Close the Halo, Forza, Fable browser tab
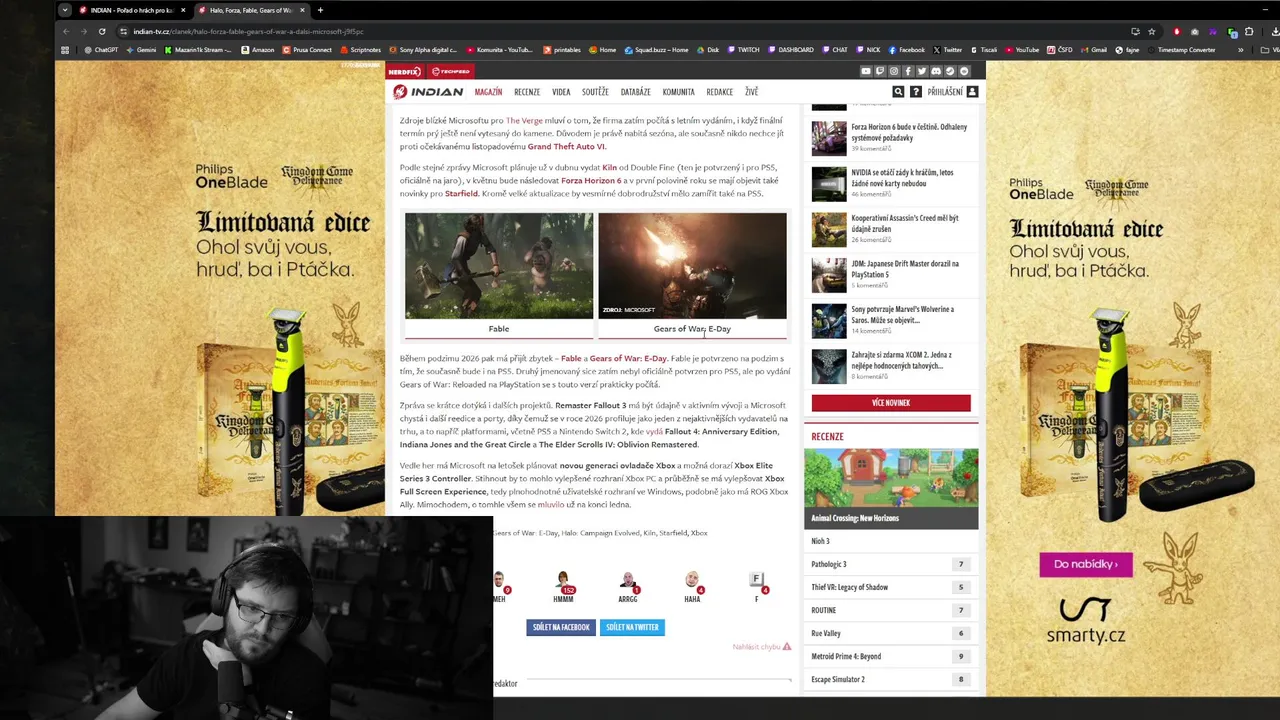The height and width of the screenshot is (720, 1280). coord(302,10)
